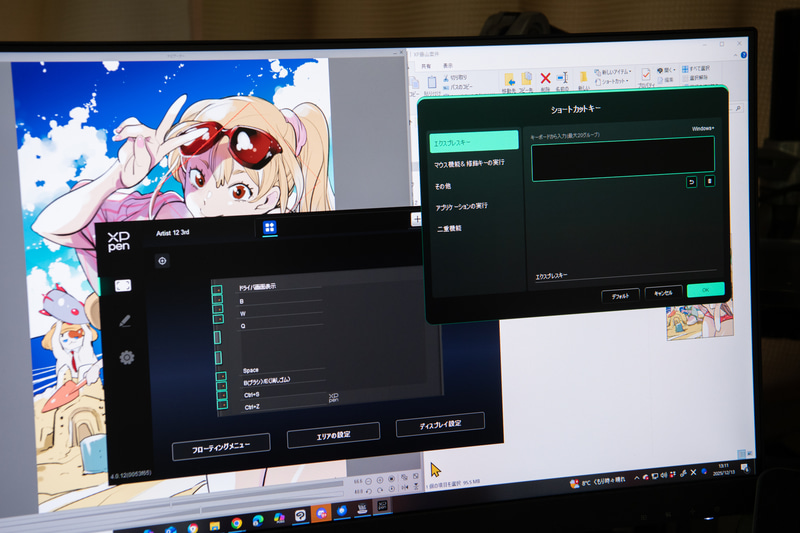This screenshot has width=800, height=533.
Task: Select the lower roller wheel key on tablet
Action: 218,358
